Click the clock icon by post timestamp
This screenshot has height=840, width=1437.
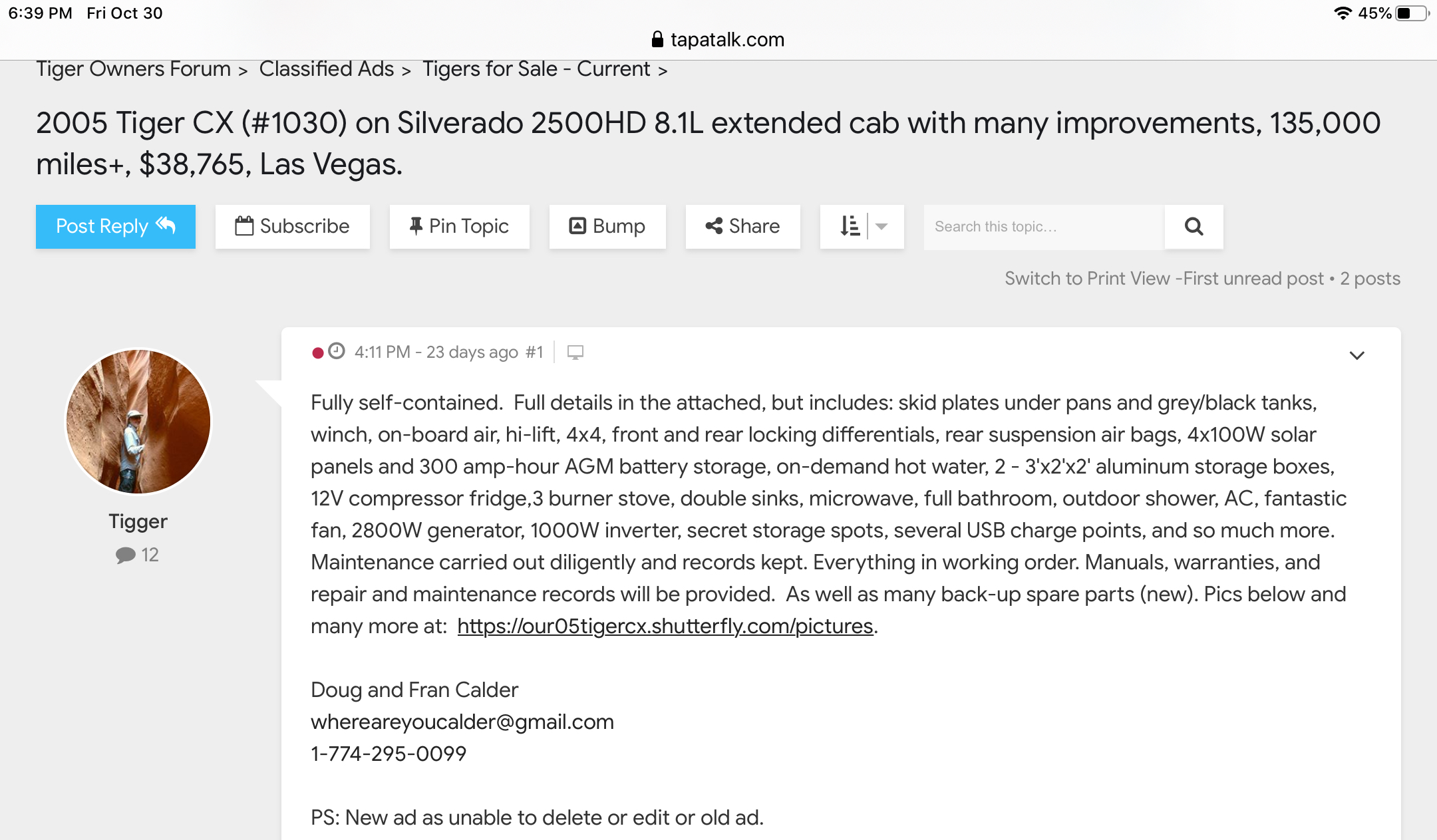(x=337, y=351)
